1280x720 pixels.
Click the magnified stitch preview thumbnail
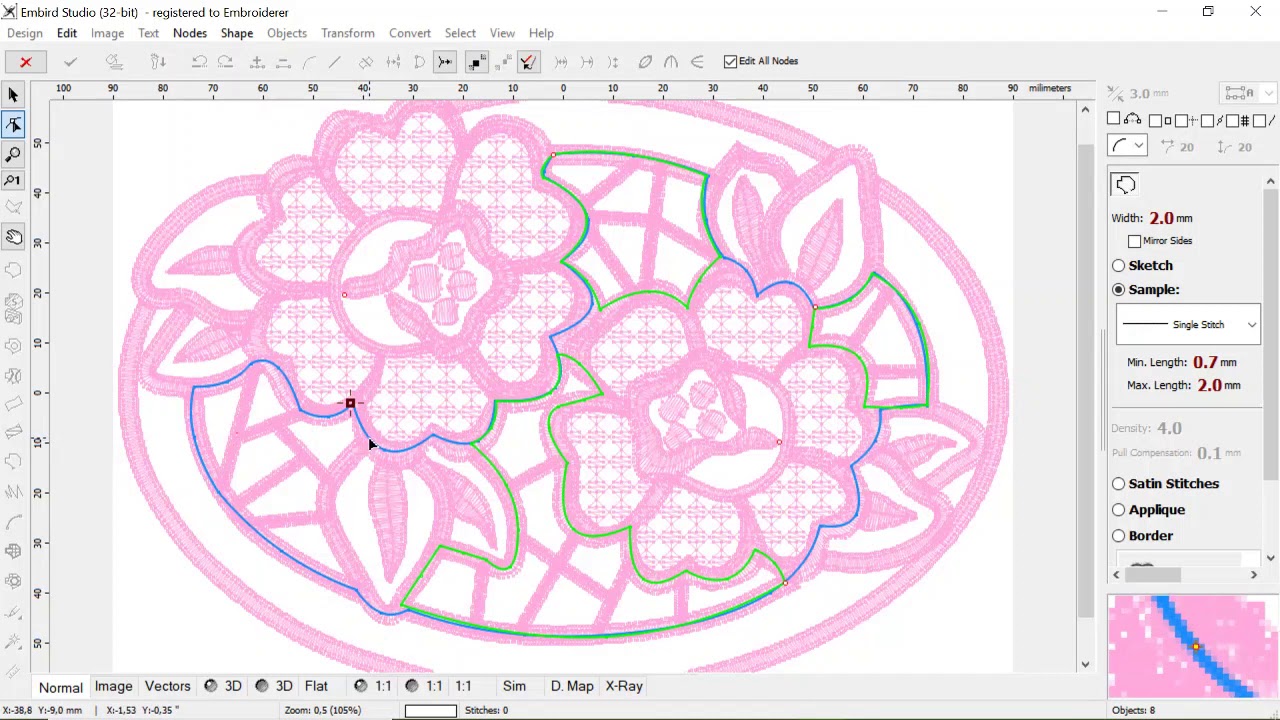coord(1192,646)
